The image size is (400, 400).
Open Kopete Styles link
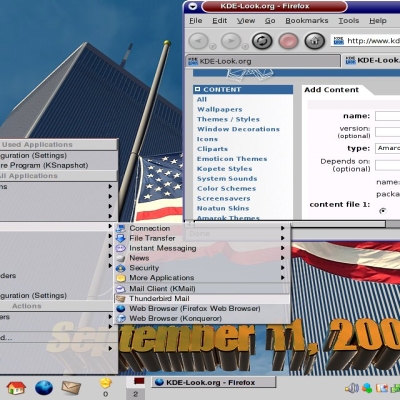coord(225,169)
